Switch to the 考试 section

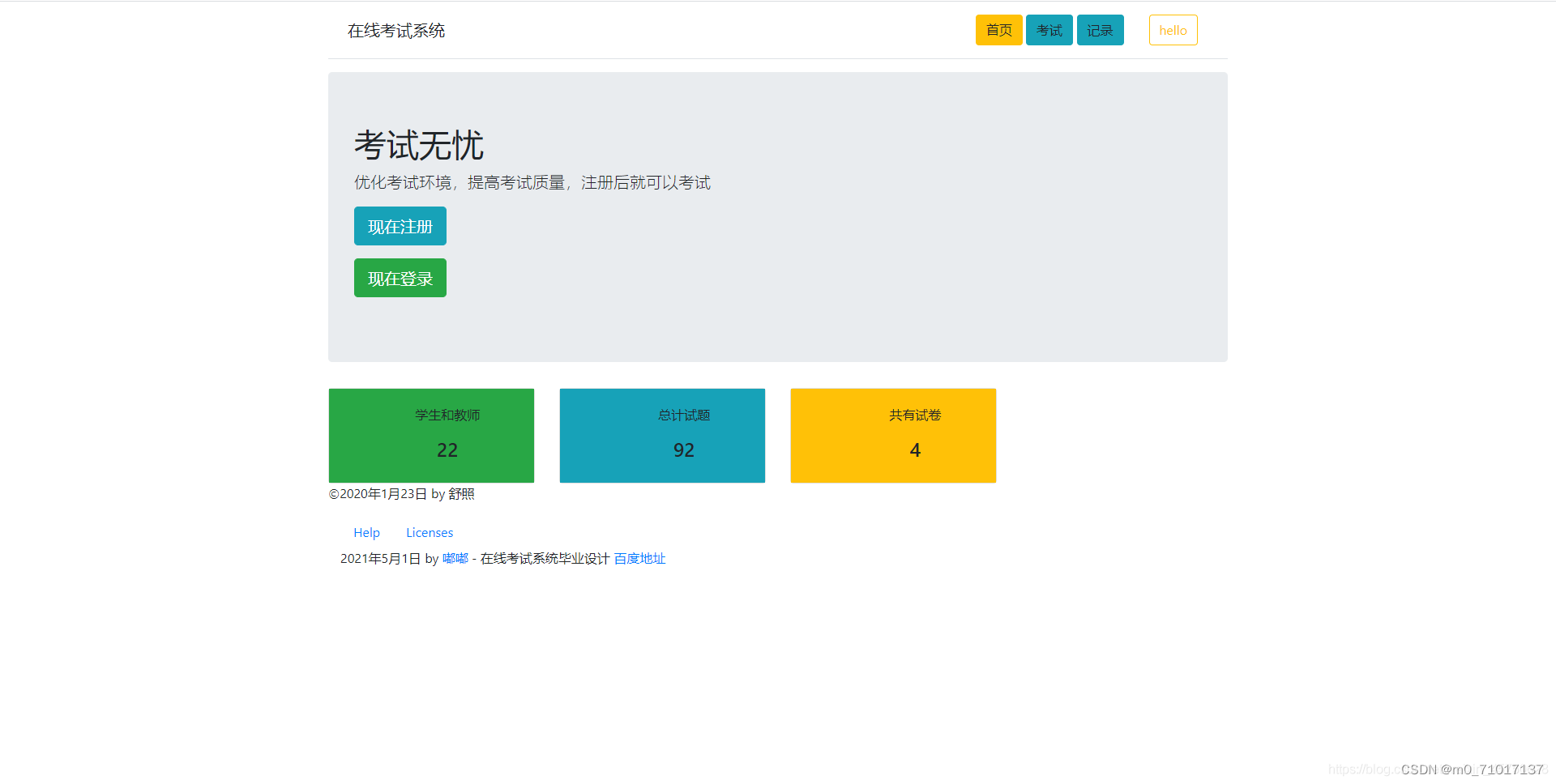(1049, 30)
